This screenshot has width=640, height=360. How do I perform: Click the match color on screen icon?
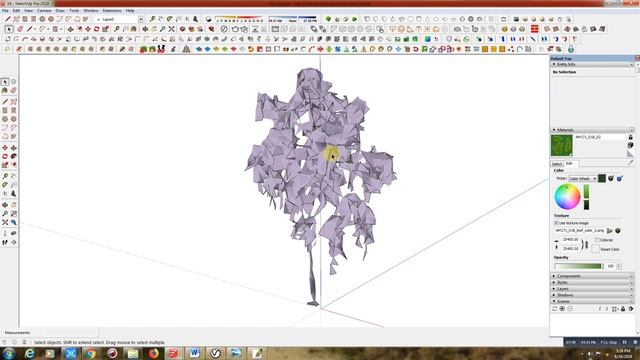(x=620, y=178)
